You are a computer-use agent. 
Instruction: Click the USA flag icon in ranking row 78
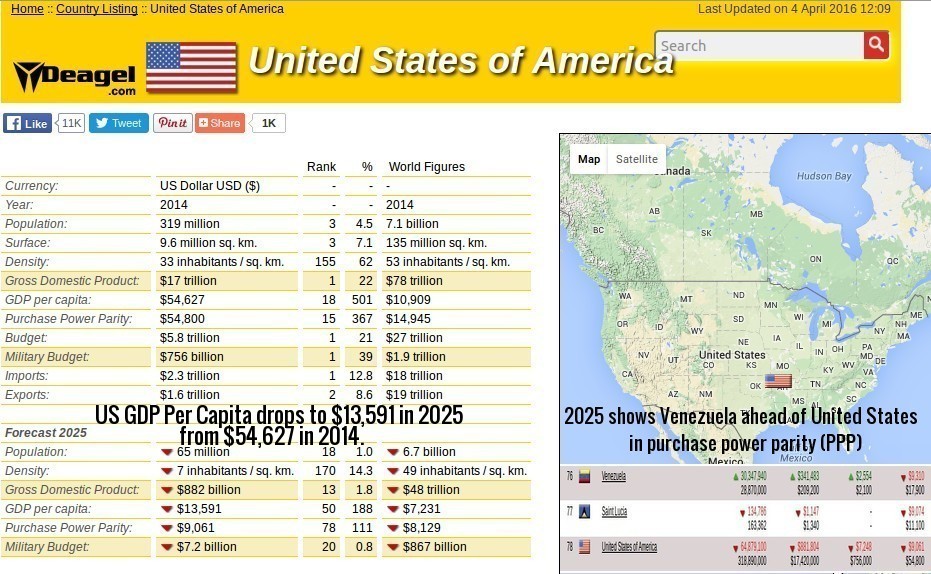tap(584, 547)
